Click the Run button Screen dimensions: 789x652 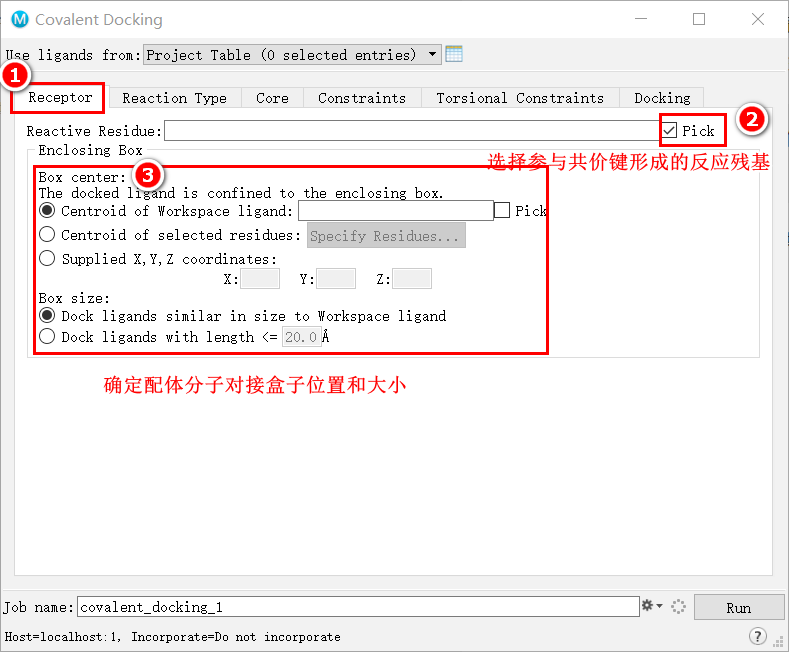(739, 607)
